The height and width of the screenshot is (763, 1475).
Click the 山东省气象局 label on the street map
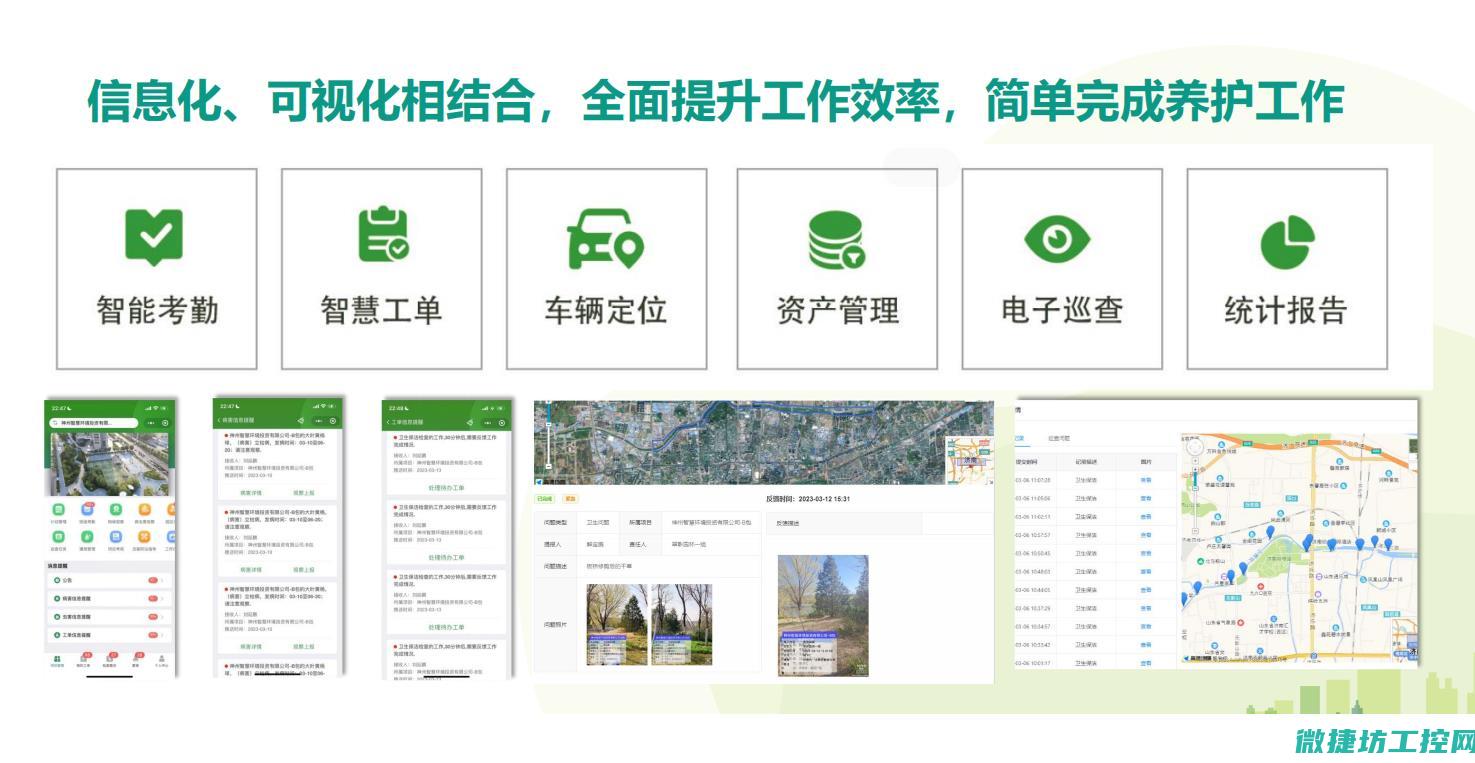pos(1220,622)
